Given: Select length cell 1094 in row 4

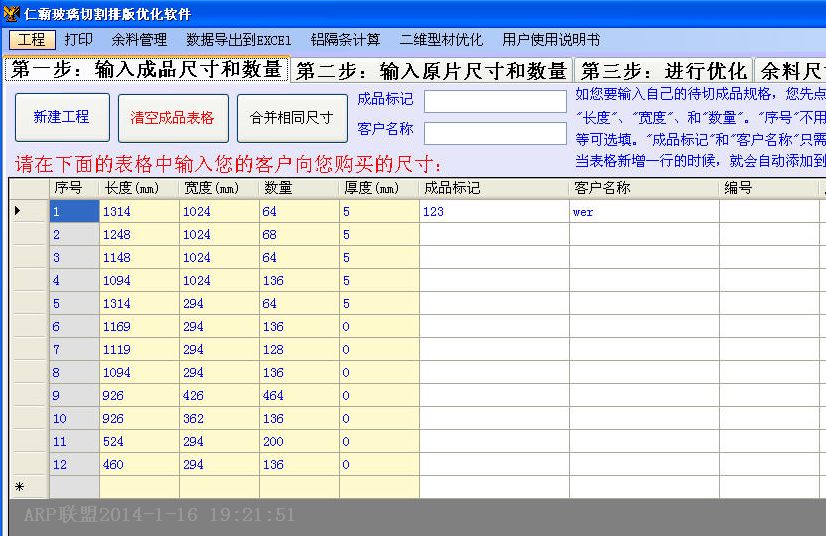Looking at the screenshot, I should click(139, 280).
